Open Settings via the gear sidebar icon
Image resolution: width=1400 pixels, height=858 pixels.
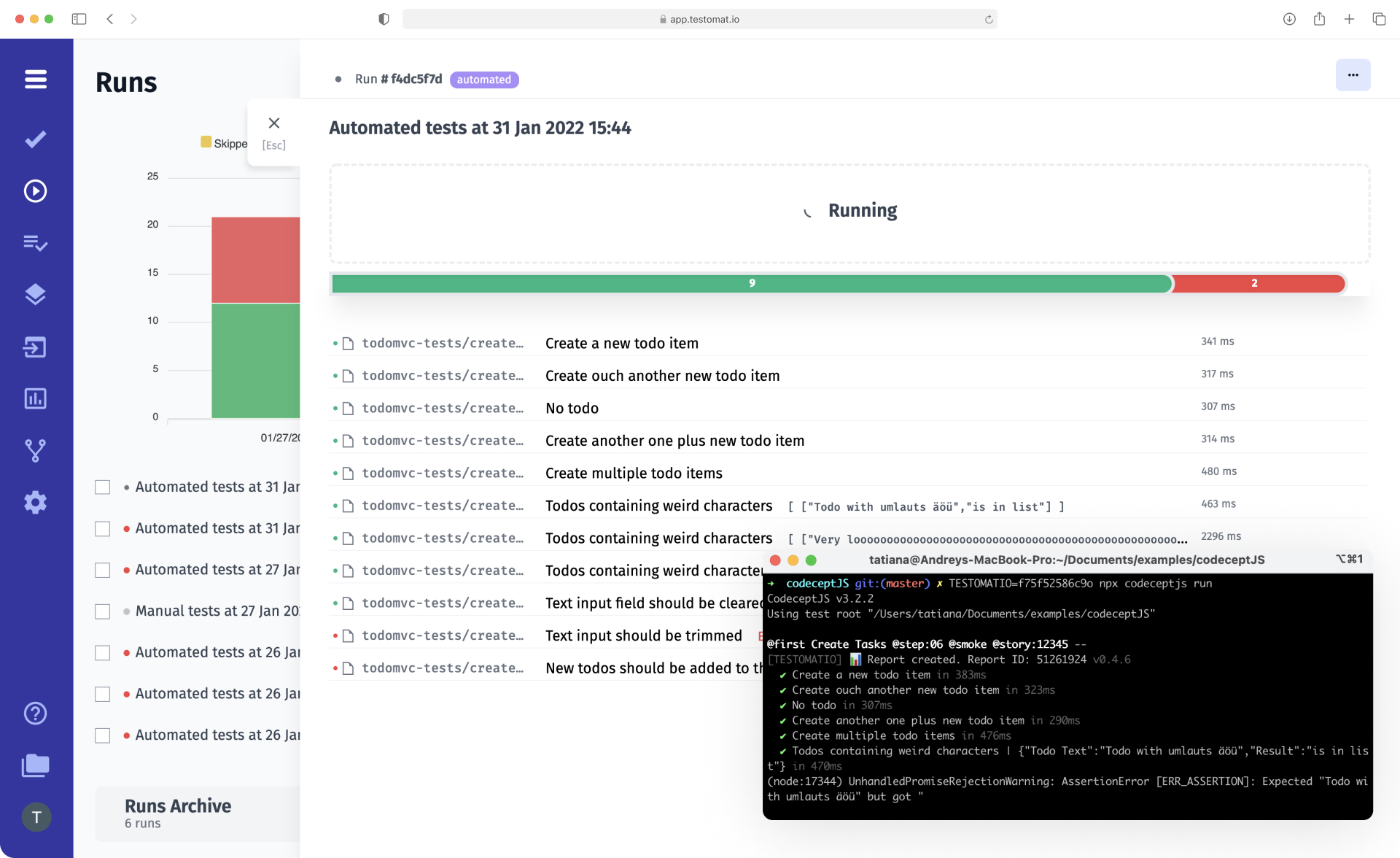click(36, 502)
